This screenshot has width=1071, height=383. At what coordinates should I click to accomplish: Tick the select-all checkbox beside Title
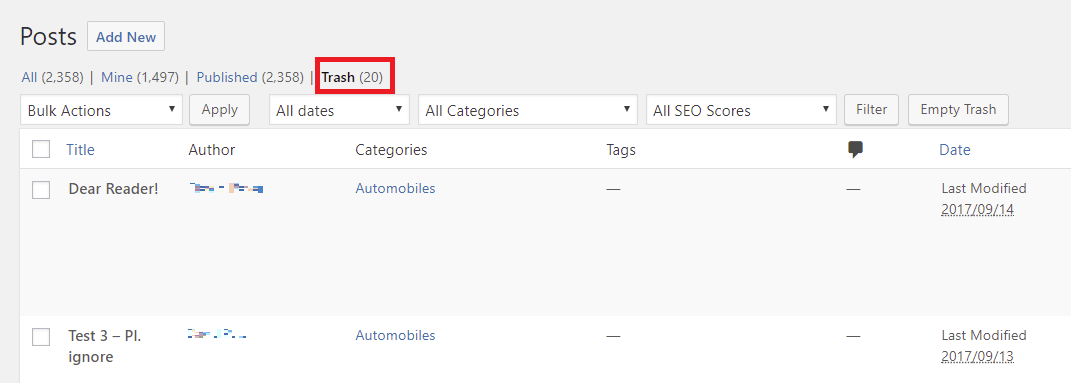pyautogui.click(x=41, y=149)
